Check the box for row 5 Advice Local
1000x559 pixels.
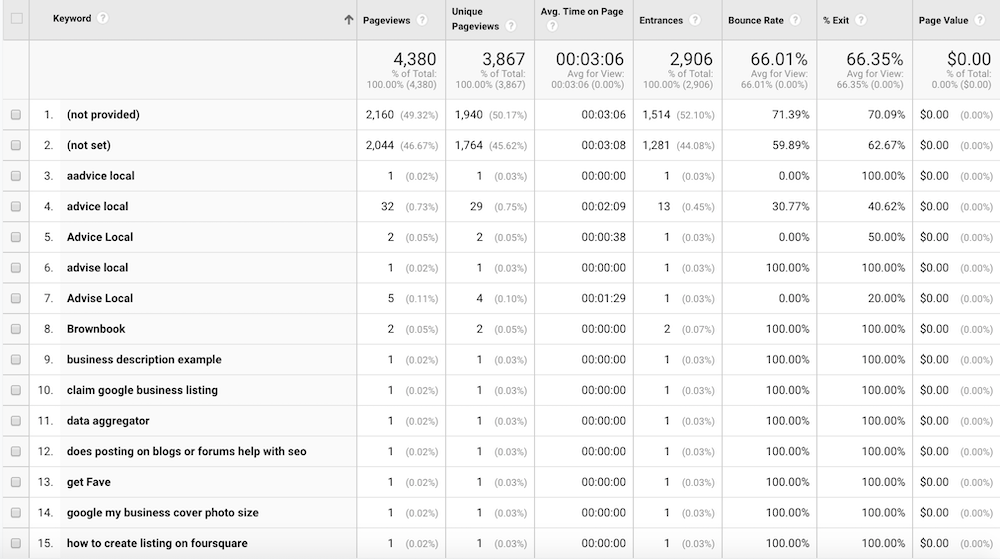[x=16, y=237]
